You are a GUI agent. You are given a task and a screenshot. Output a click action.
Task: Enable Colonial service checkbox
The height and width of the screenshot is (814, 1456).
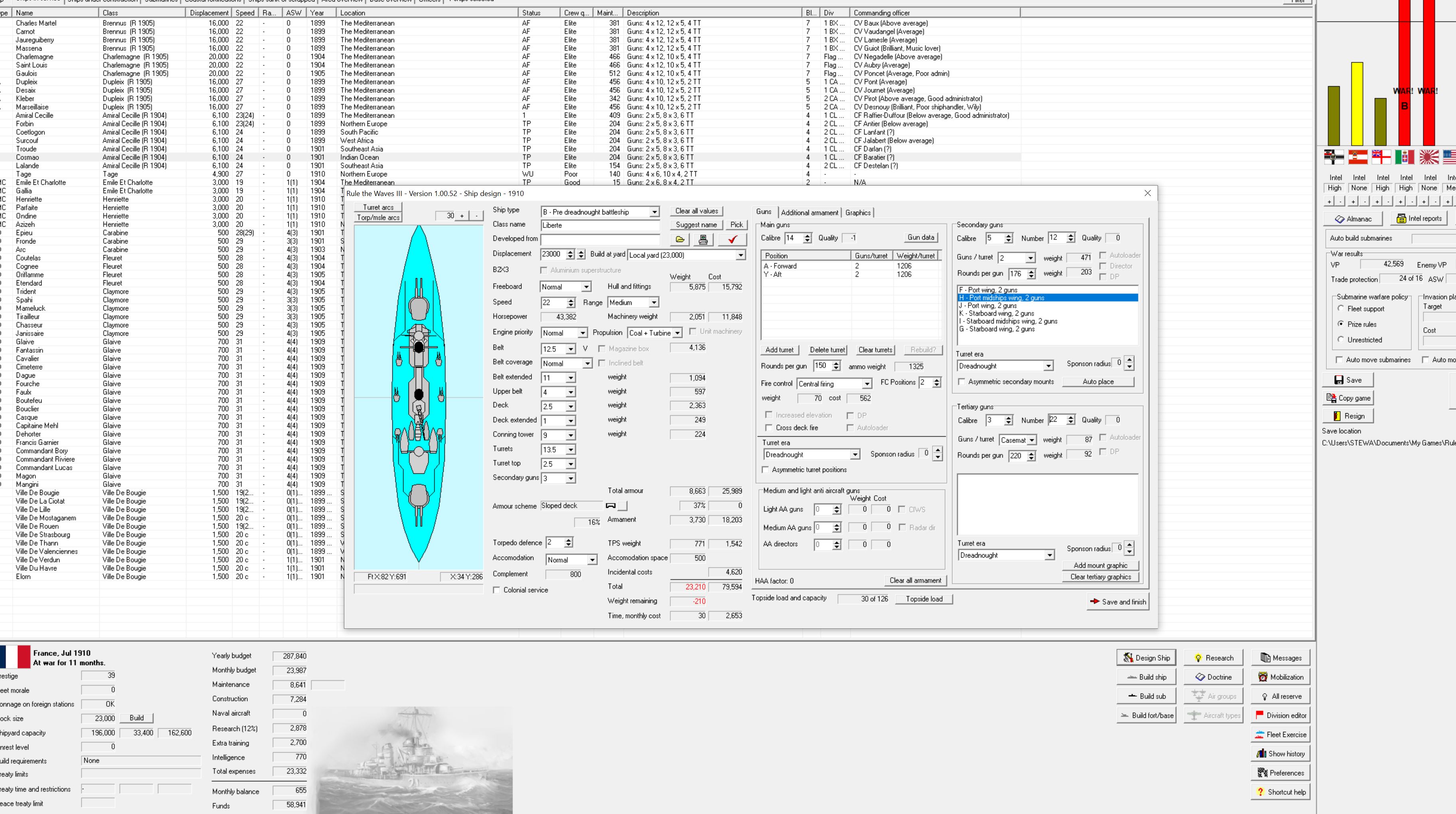tap(497, 590)
